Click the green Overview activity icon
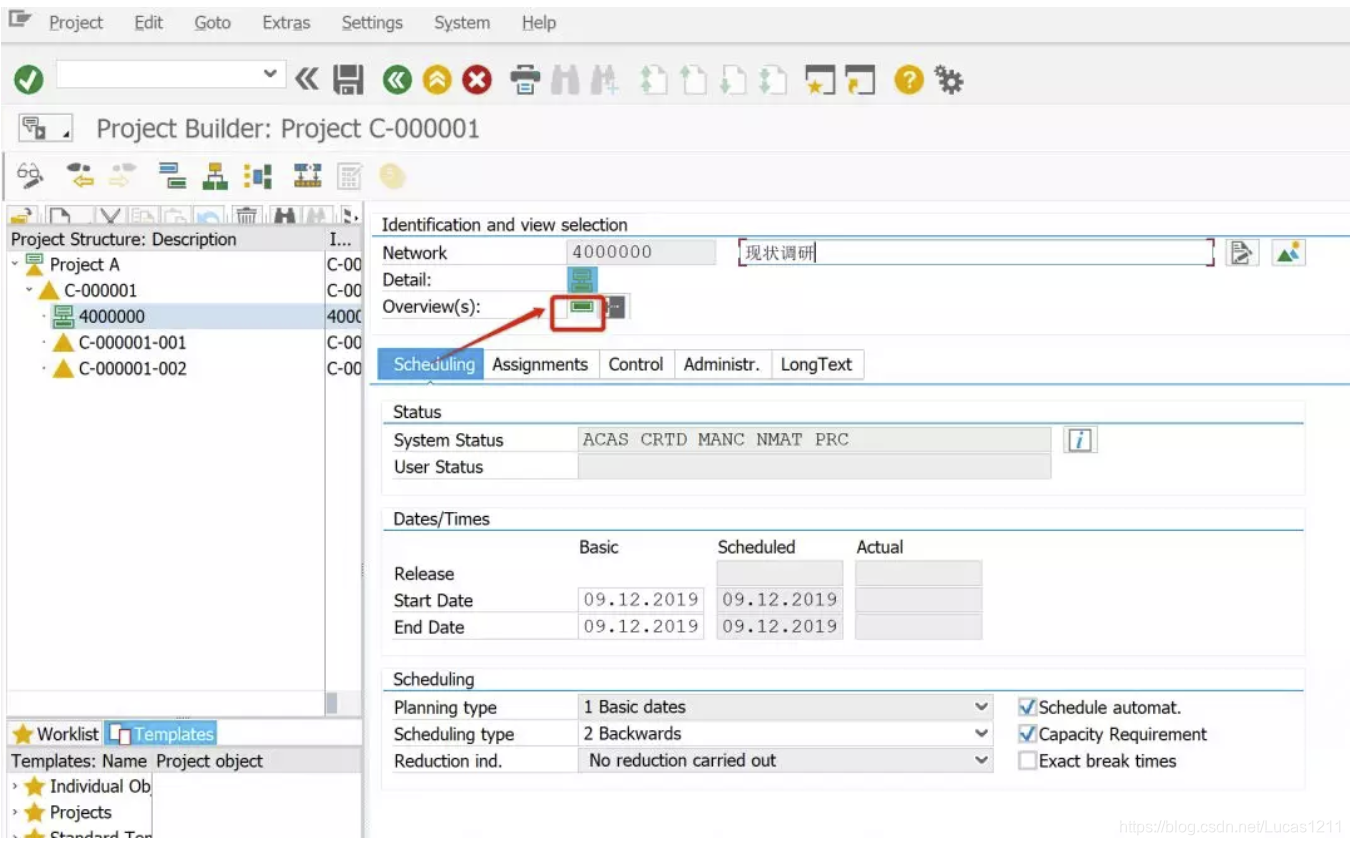Screen dimensions: 1350x845 (x=581, y=306)
